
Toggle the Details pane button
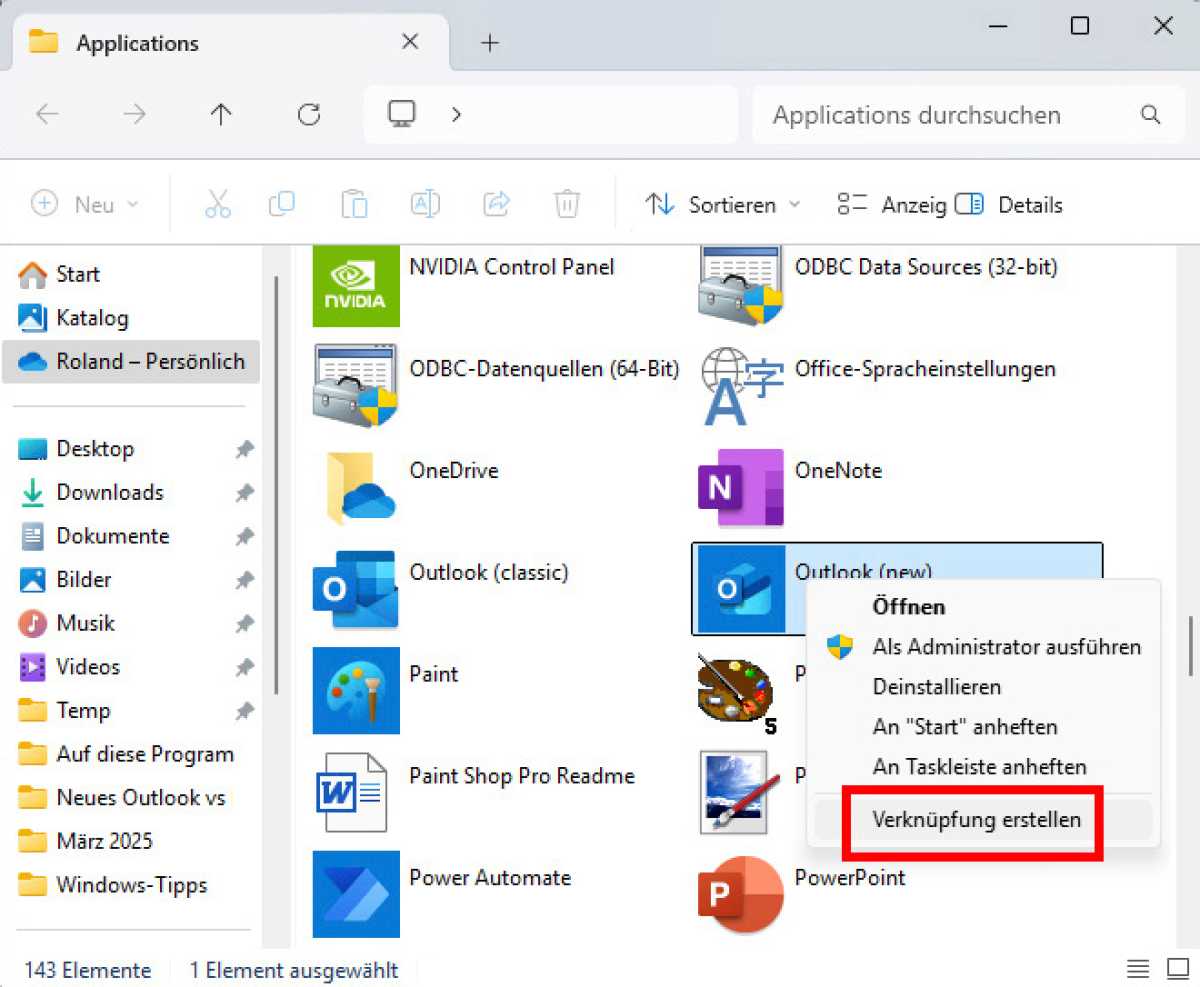(1009, 205)
